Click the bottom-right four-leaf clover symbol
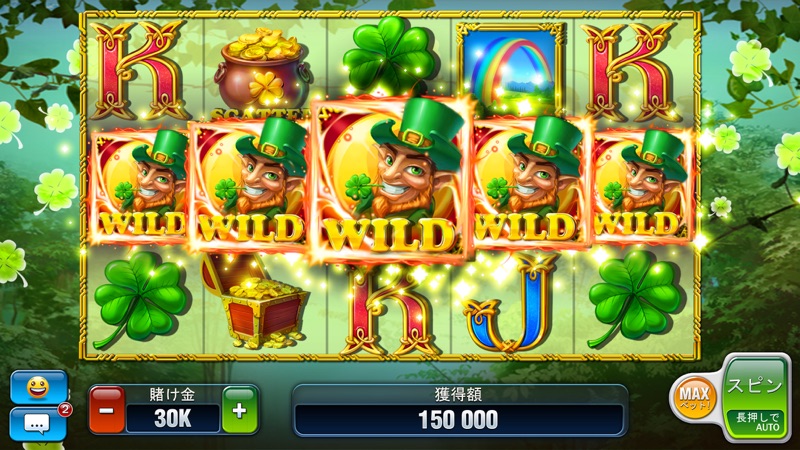 (634, 298)
